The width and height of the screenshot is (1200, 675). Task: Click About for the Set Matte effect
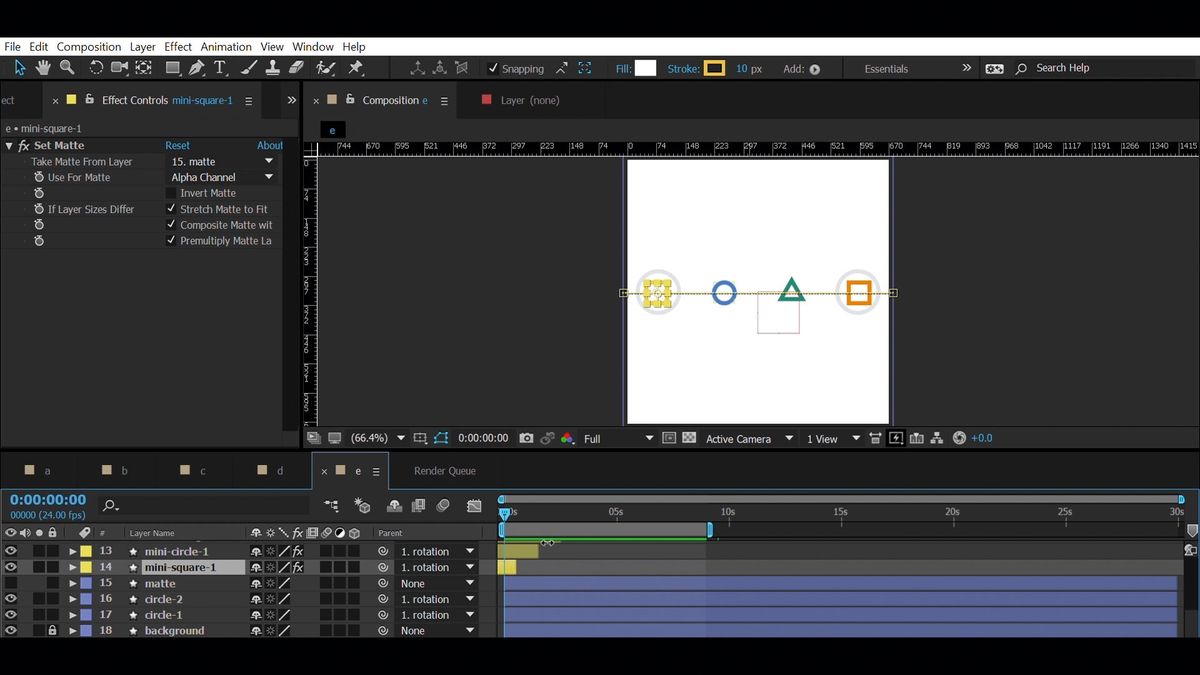[269, 145]
